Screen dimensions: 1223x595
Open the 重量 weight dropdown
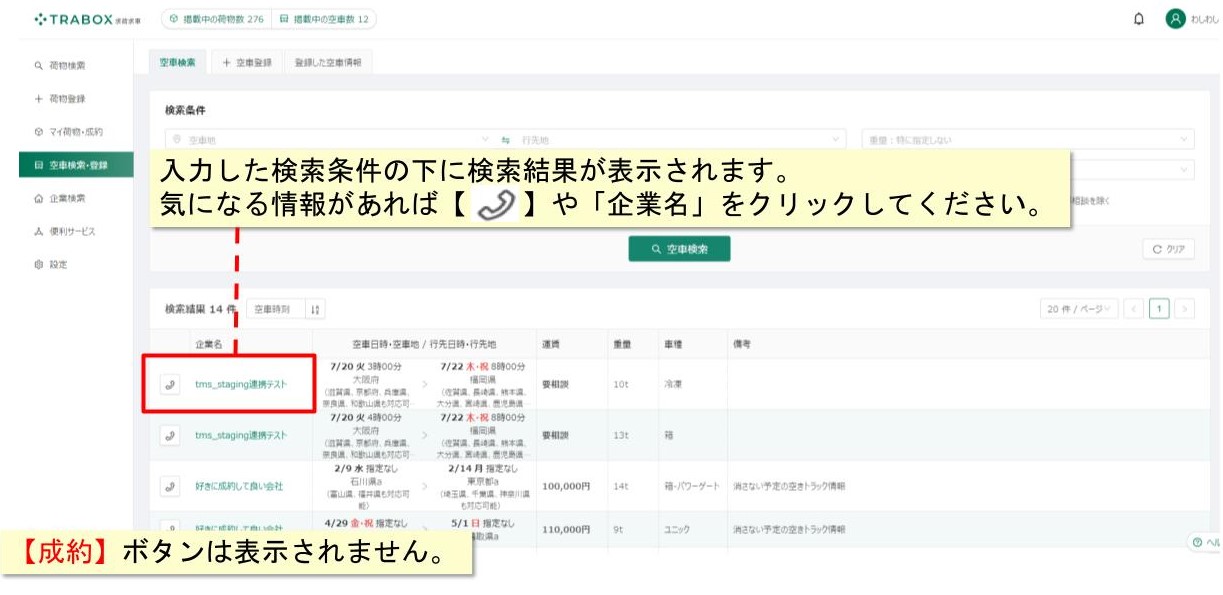[1028, 140]
